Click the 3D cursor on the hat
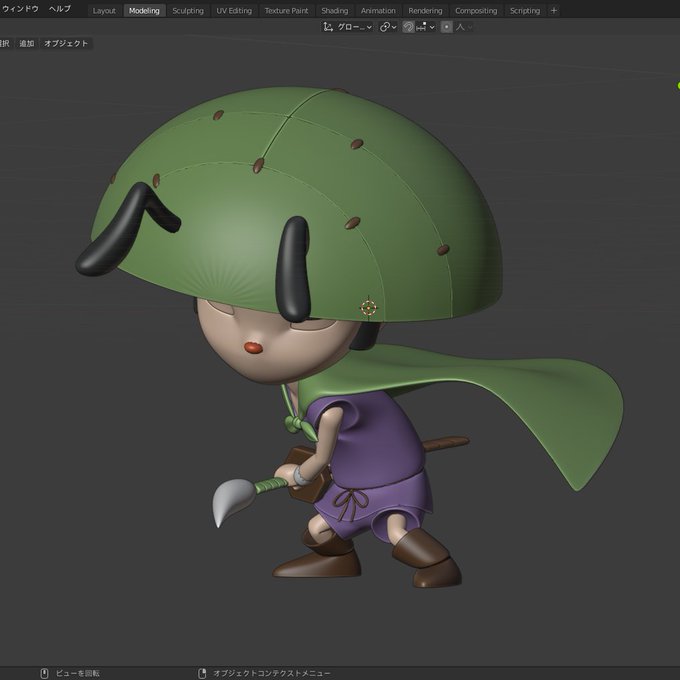 (x=368, y=307)
